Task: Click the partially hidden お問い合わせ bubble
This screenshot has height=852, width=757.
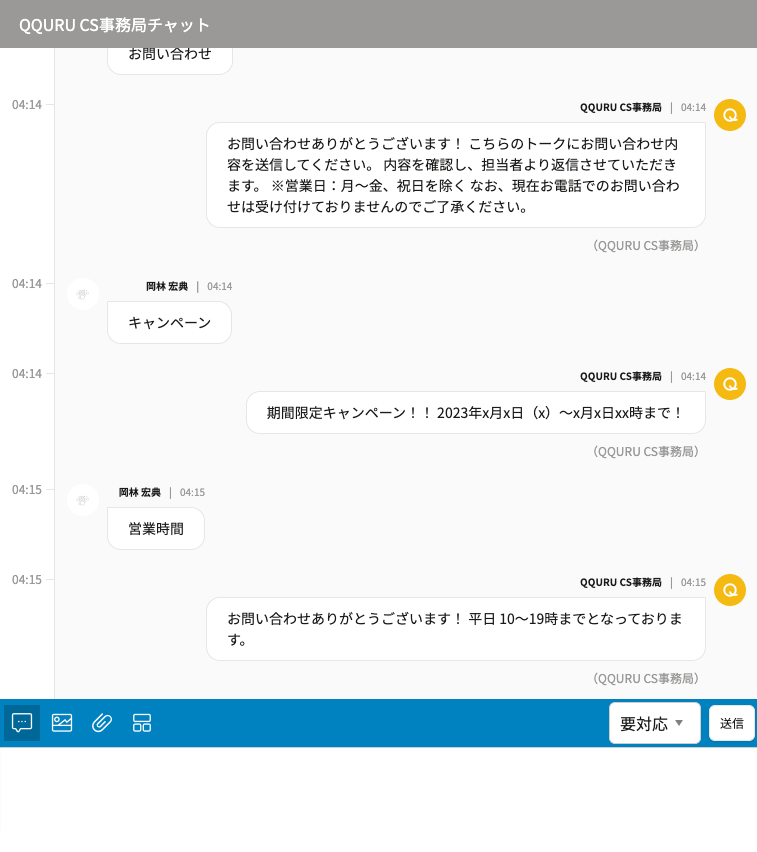Action: [169, 58]
